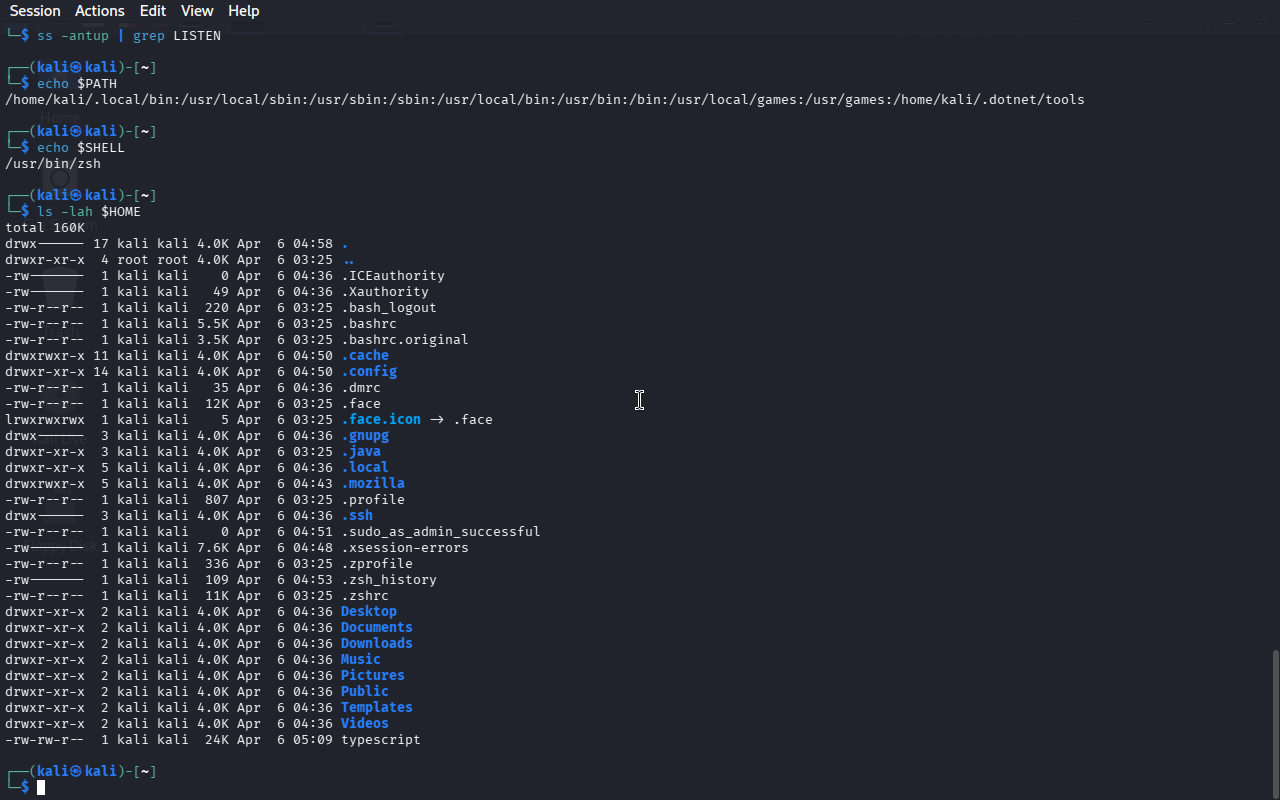
Task: Click the 'ls -lah $HOME' command text
Action: pyautogui.click(x=88, y=211)
